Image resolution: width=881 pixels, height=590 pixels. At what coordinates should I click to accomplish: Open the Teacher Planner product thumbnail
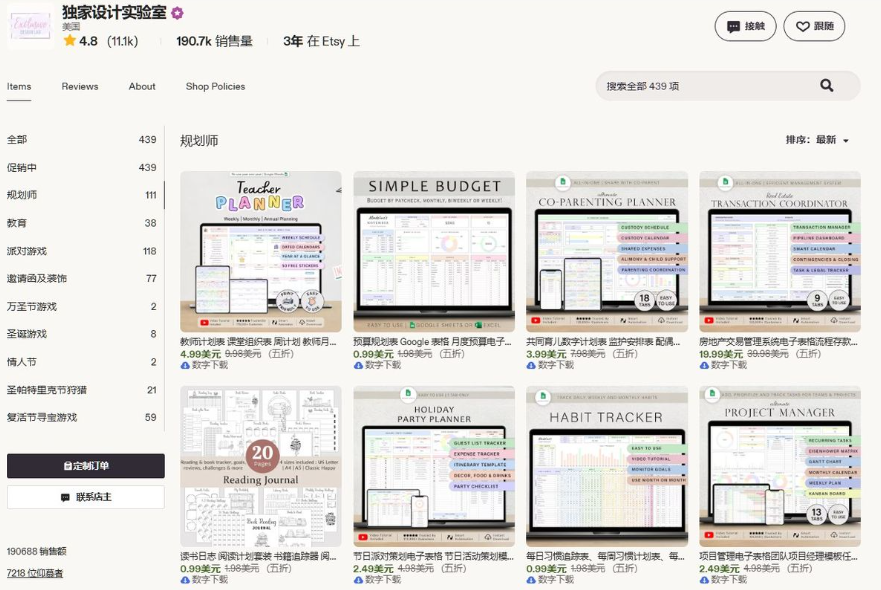[261, 252]
